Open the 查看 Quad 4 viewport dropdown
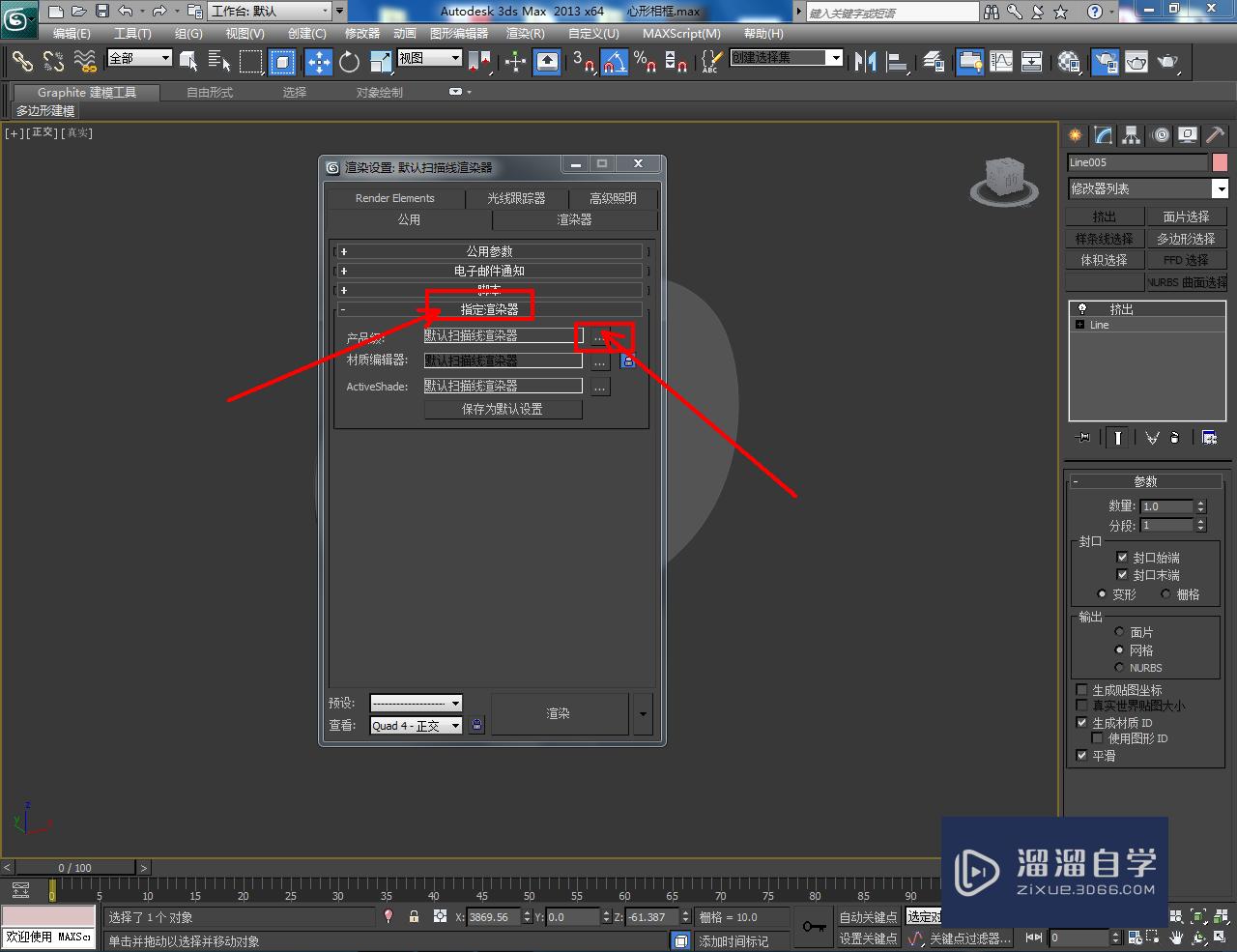 [416, 725]
